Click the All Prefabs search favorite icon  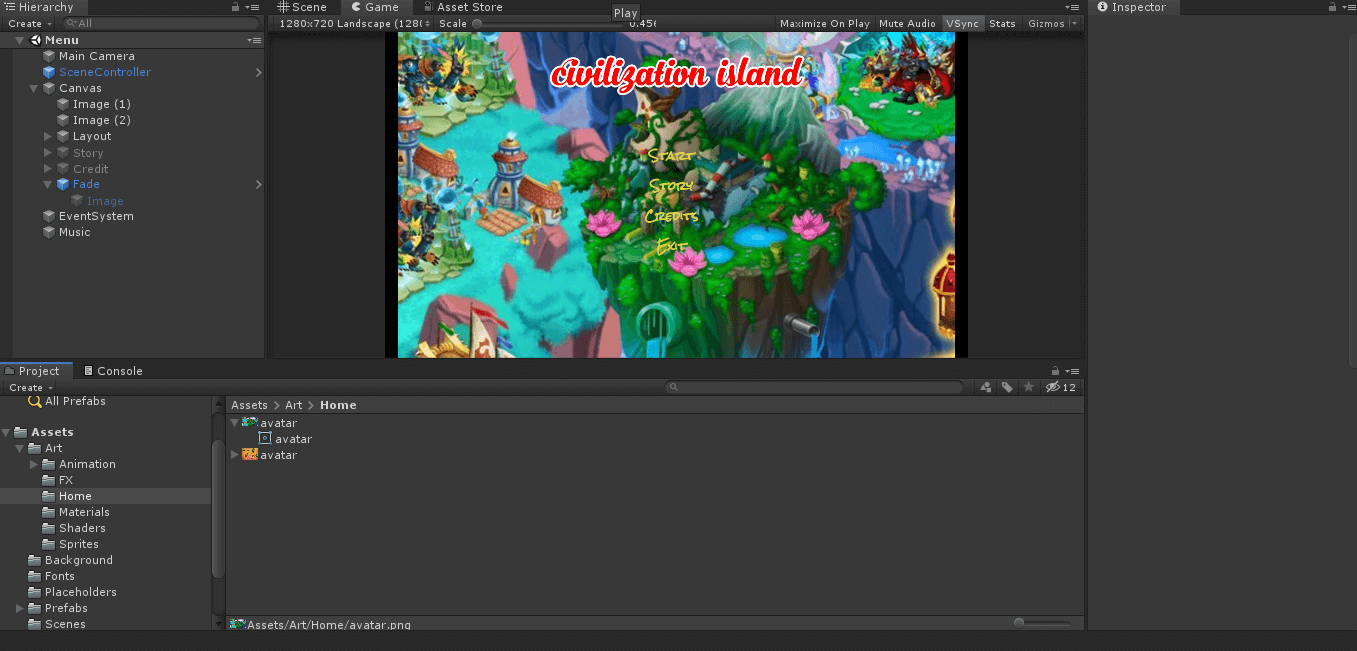click(35, 401)
